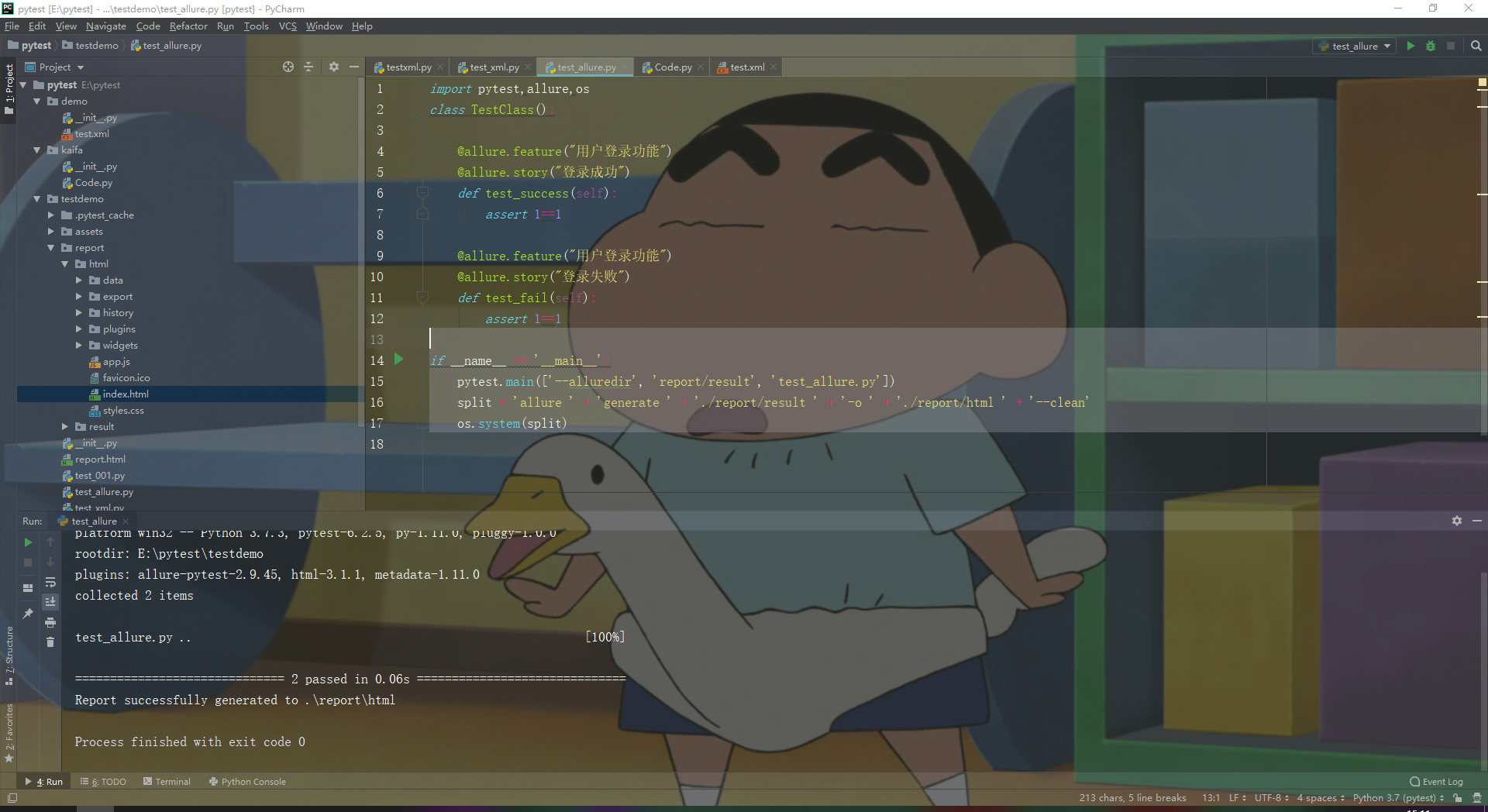Expand the result folder
This screenshot has height=812, width=1488.
coord(65,427)
